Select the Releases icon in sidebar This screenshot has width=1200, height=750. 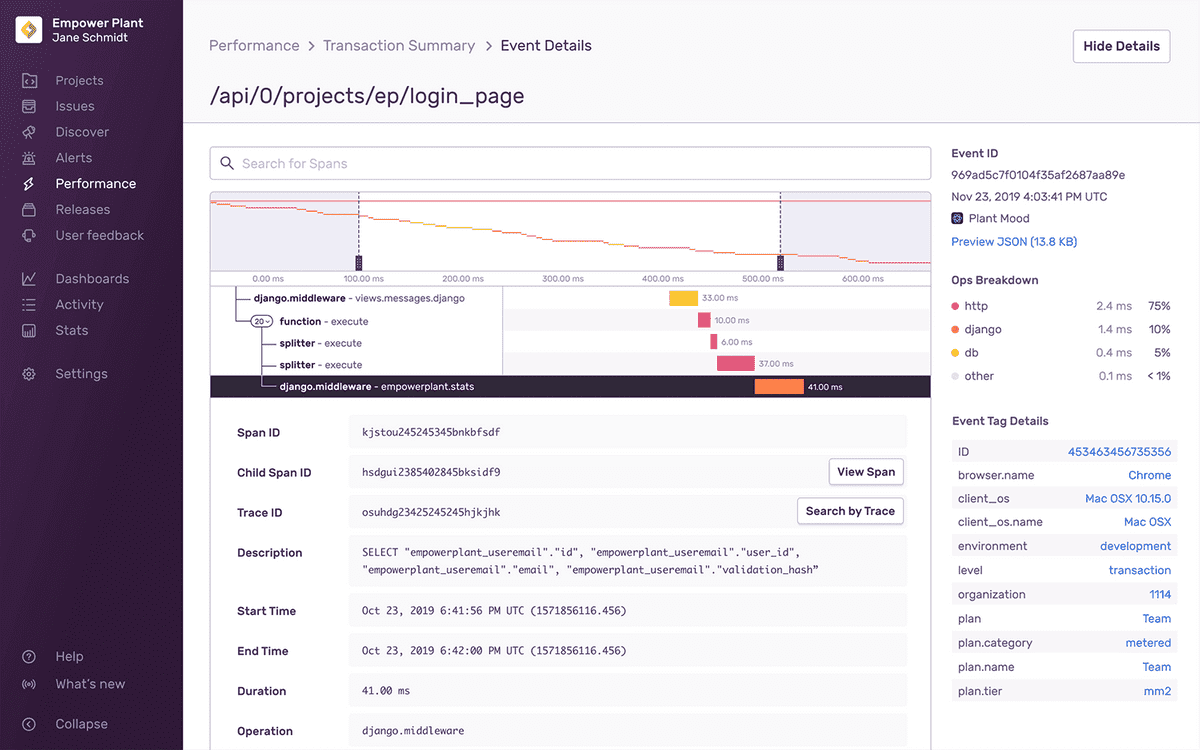point(29,210)
